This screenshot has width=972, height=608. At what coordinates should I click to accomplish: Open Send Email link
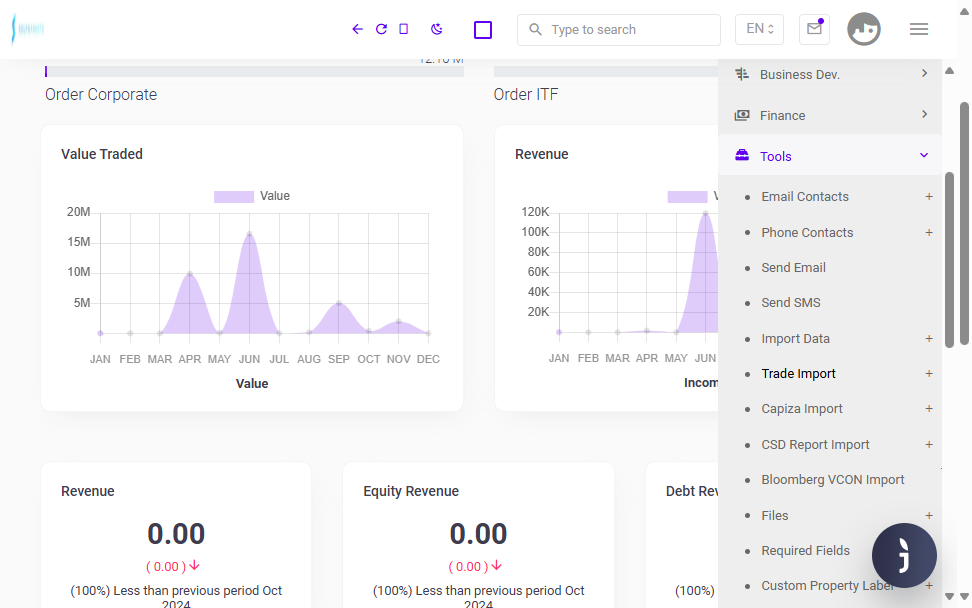(793, 268)
